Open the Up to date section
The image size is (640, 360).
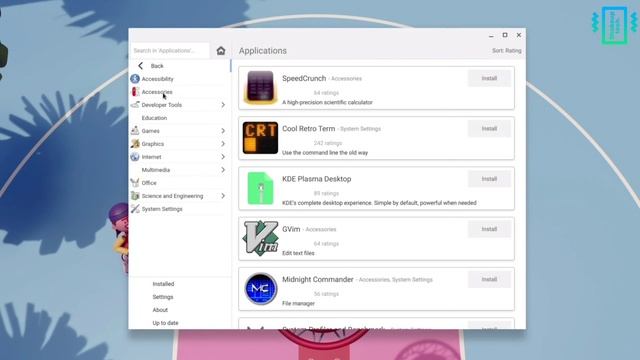(x=165, y=323)
